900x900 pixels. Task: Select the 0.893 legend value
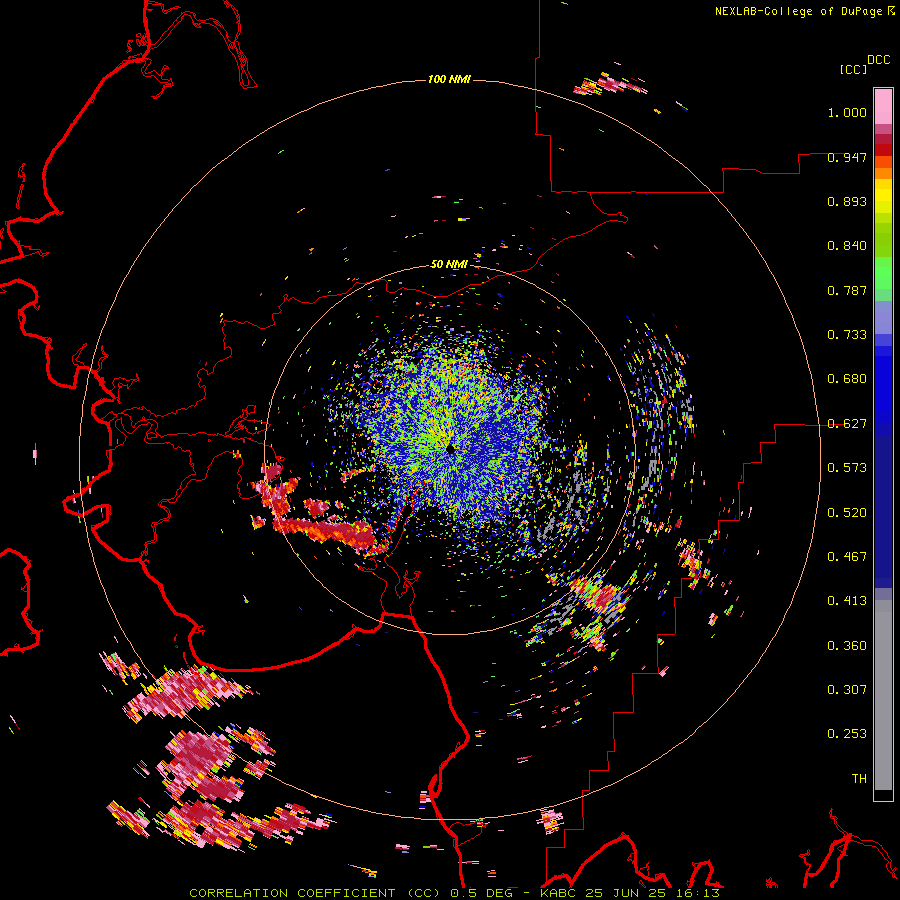tap(847, 201)
